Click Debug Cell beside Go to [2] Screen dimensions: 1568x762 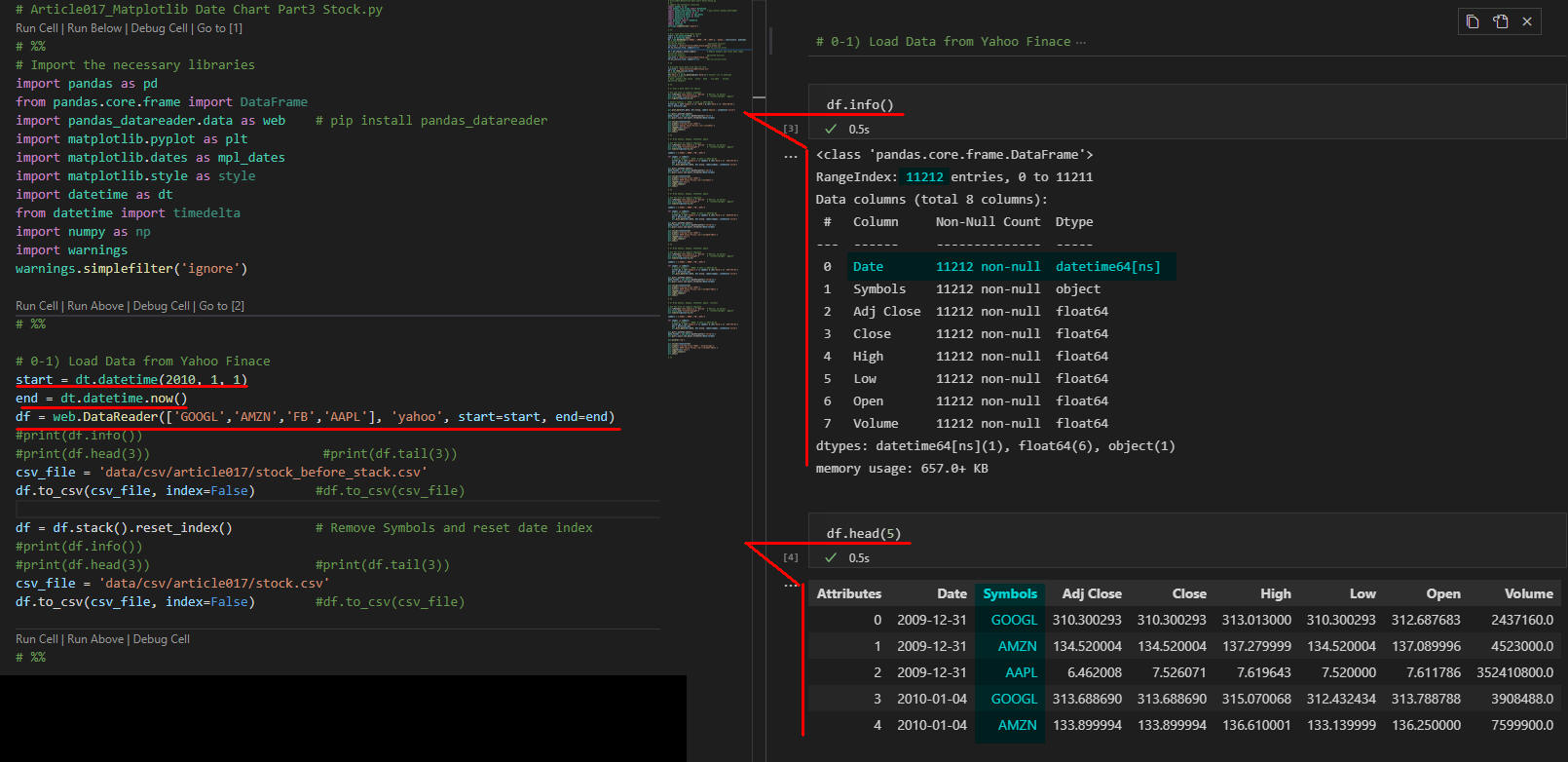point(162,306)
